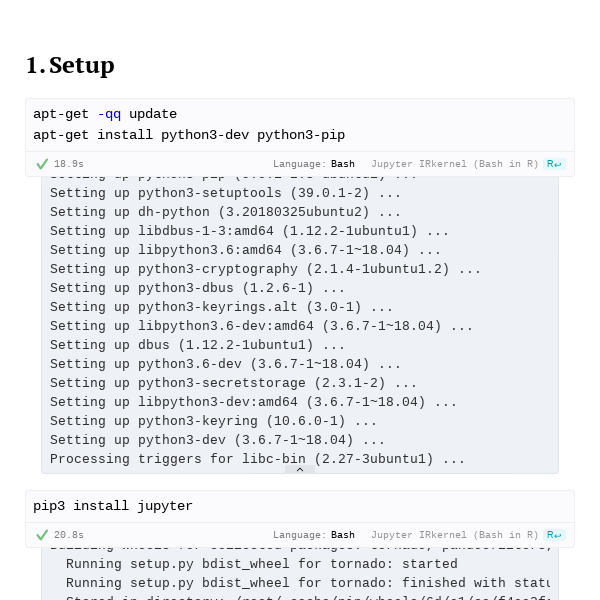The width and height of the screenshot is (600, 600).
Task: Click the 'Processing triggers for libc-bin' output line
Action: click(257, 459)
